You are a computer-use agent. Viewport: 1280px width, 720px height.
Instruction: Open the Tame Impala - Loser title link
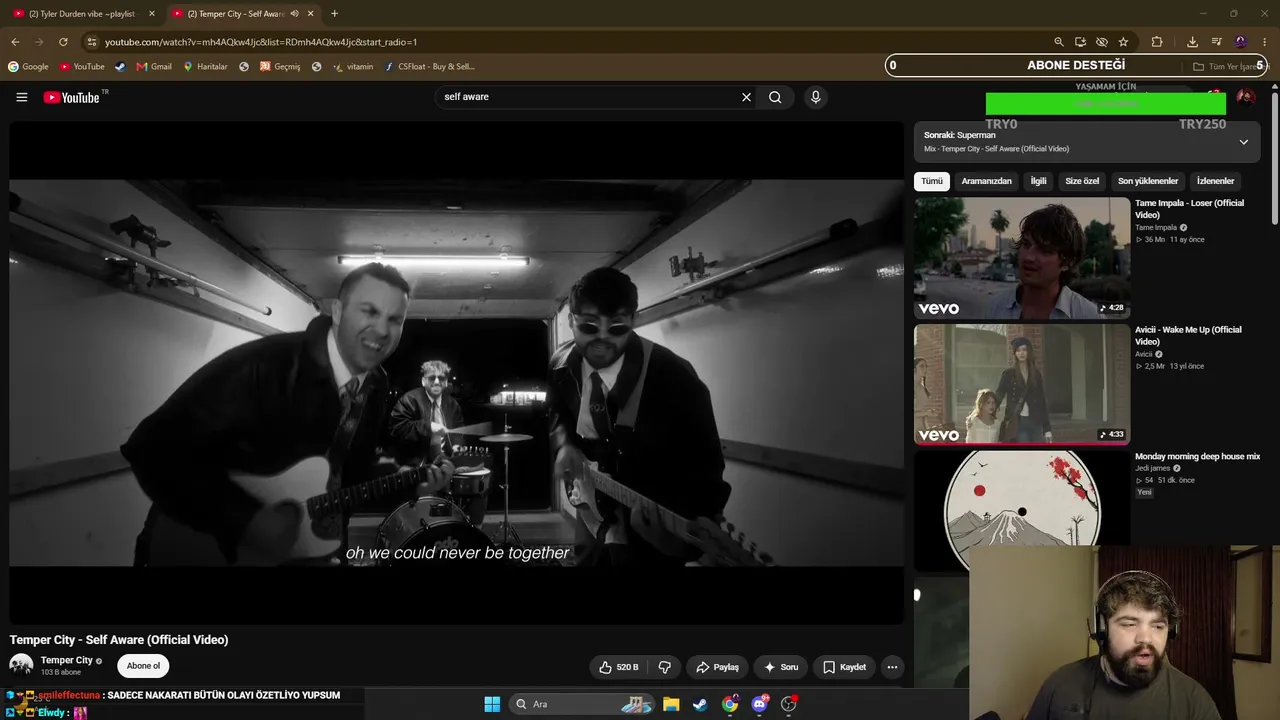point(1189,209)
